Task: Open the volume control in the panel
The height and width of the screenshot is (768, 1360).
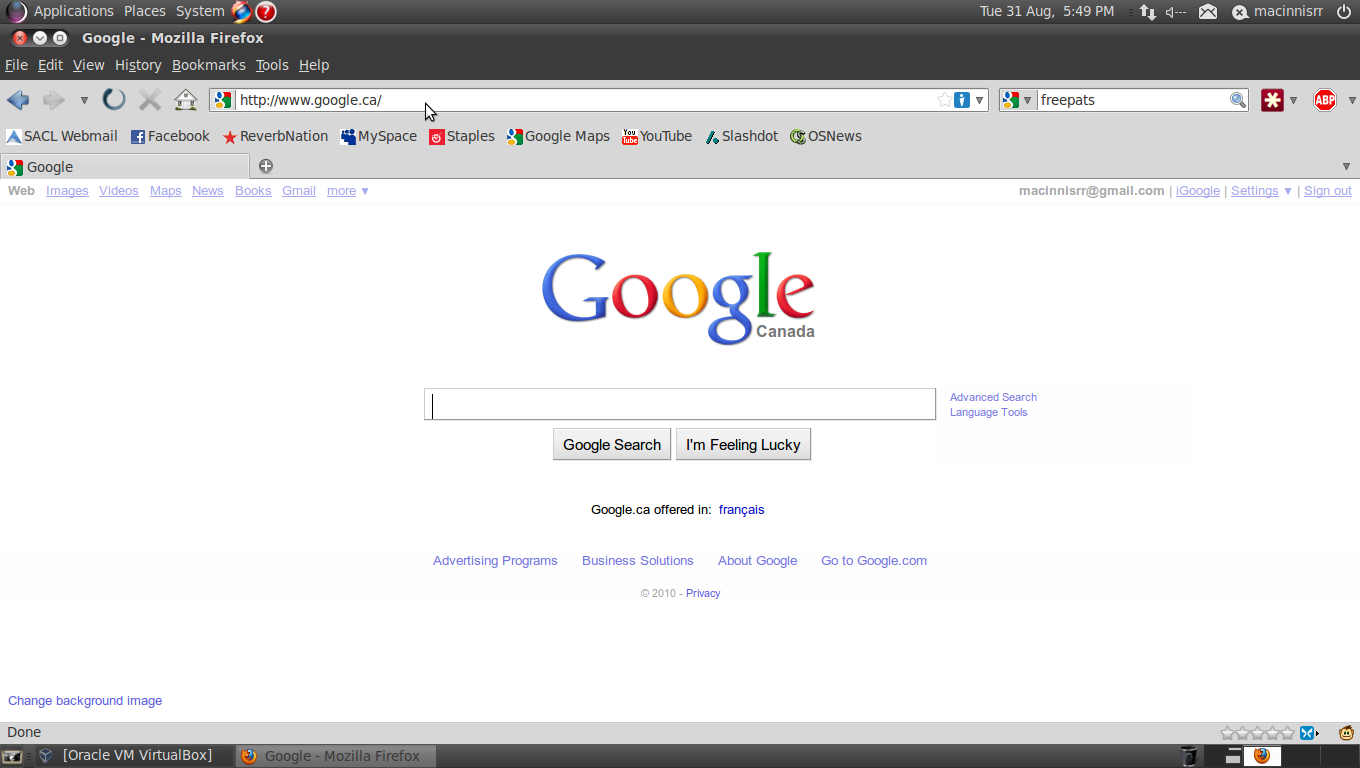Action: tap(1176, 12)
